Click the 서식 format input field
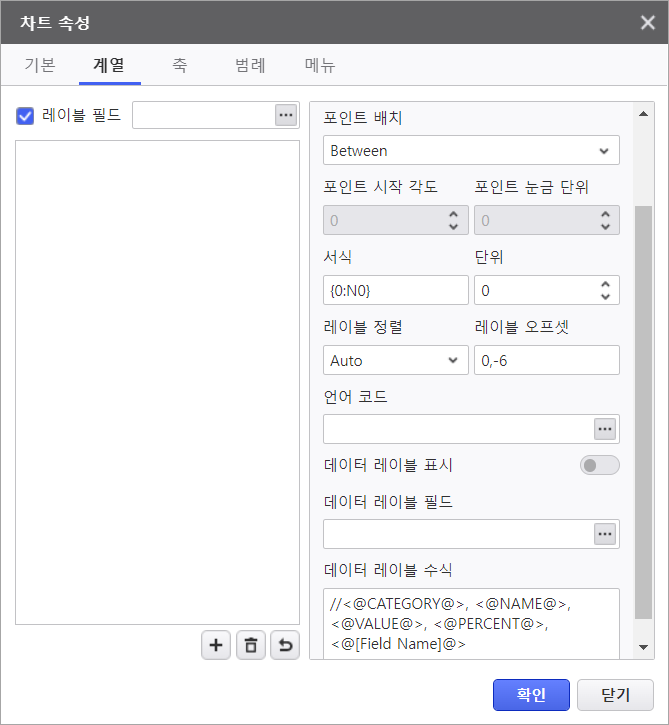669x725 pixels. (x=396, y=290)
